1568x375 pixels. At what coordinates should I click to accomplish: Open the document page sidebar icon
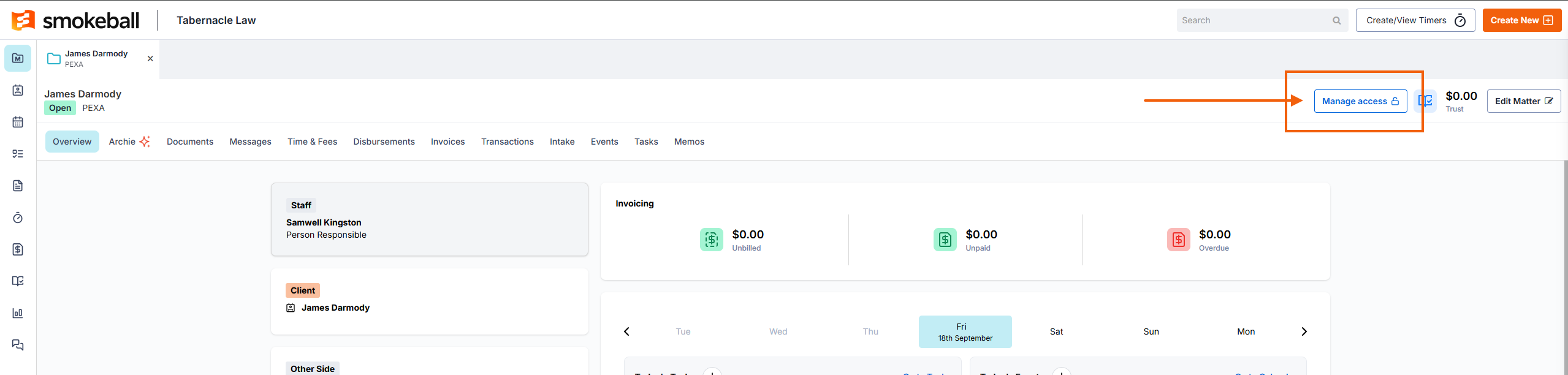[x=18, y=186]
